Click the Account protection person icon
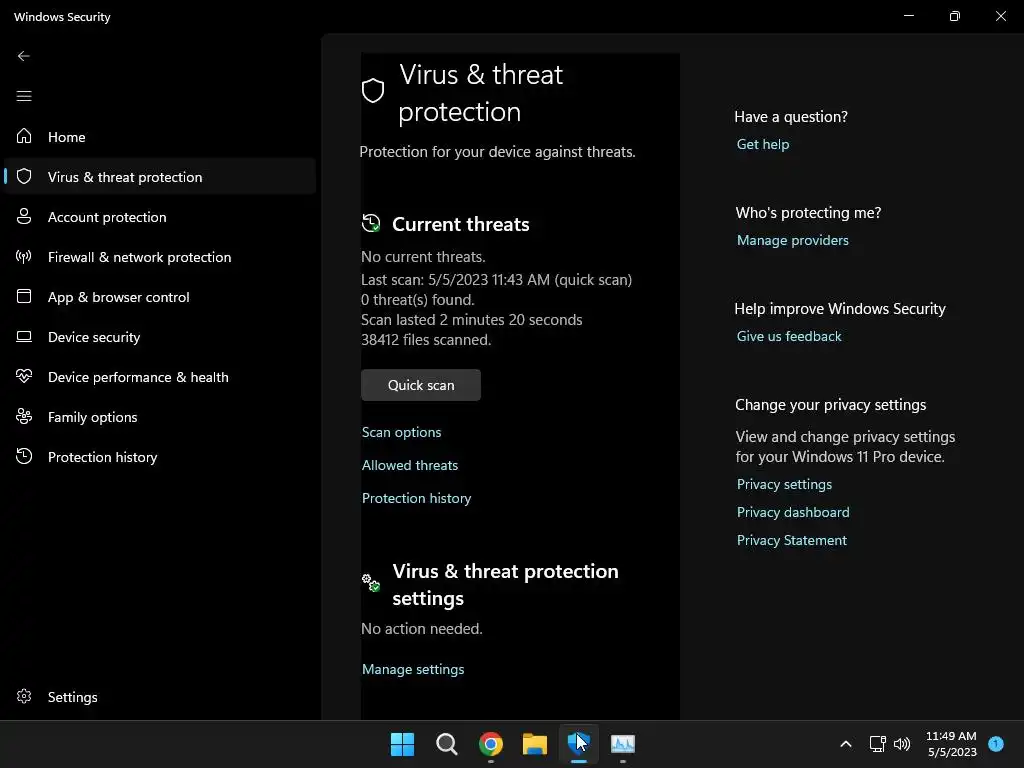Image resolution: width=1024 pixels, height=768 pixels. 24,216
